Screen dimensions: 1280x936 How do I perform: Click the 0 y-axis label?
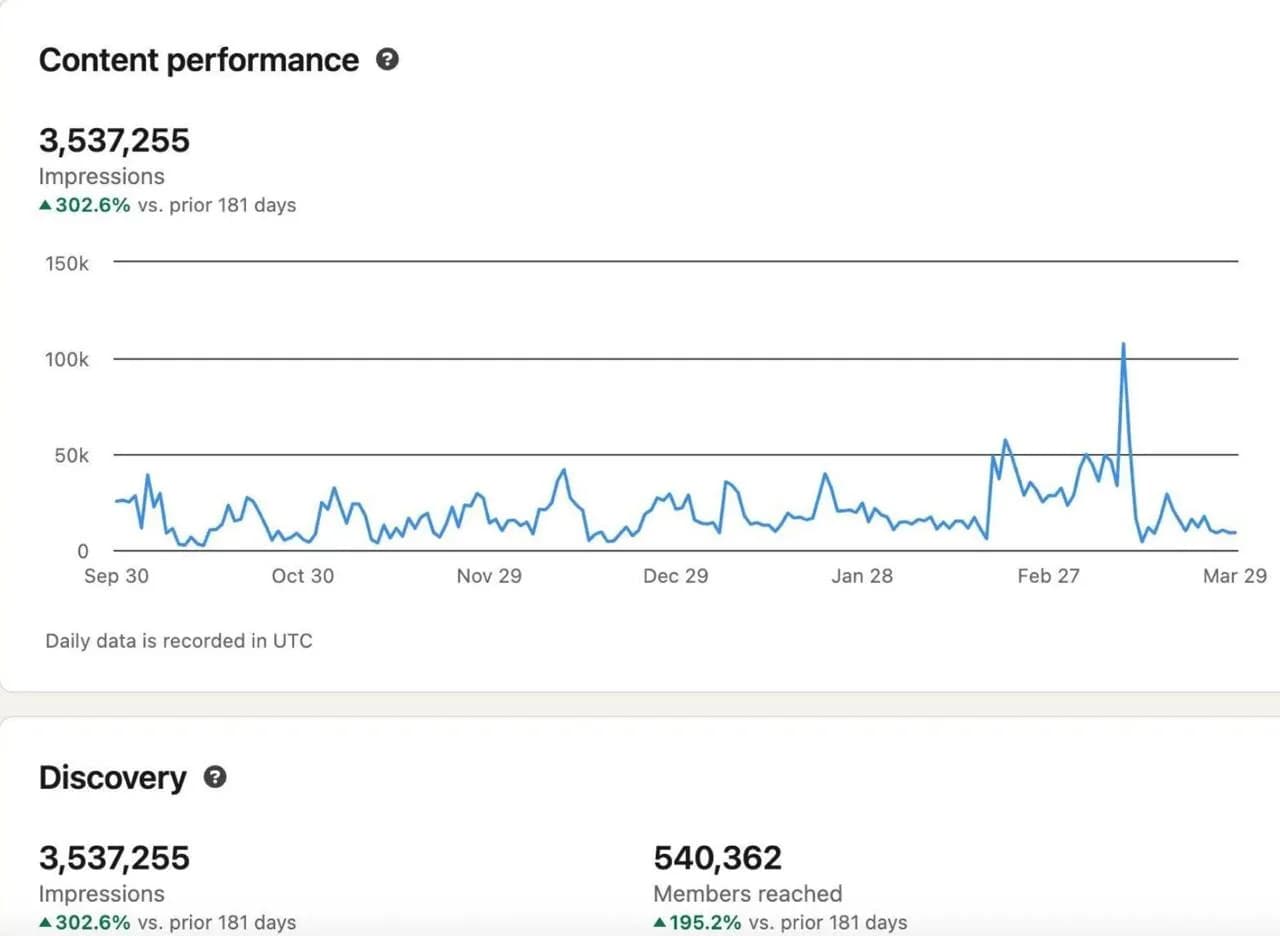[x=83, y=551]
